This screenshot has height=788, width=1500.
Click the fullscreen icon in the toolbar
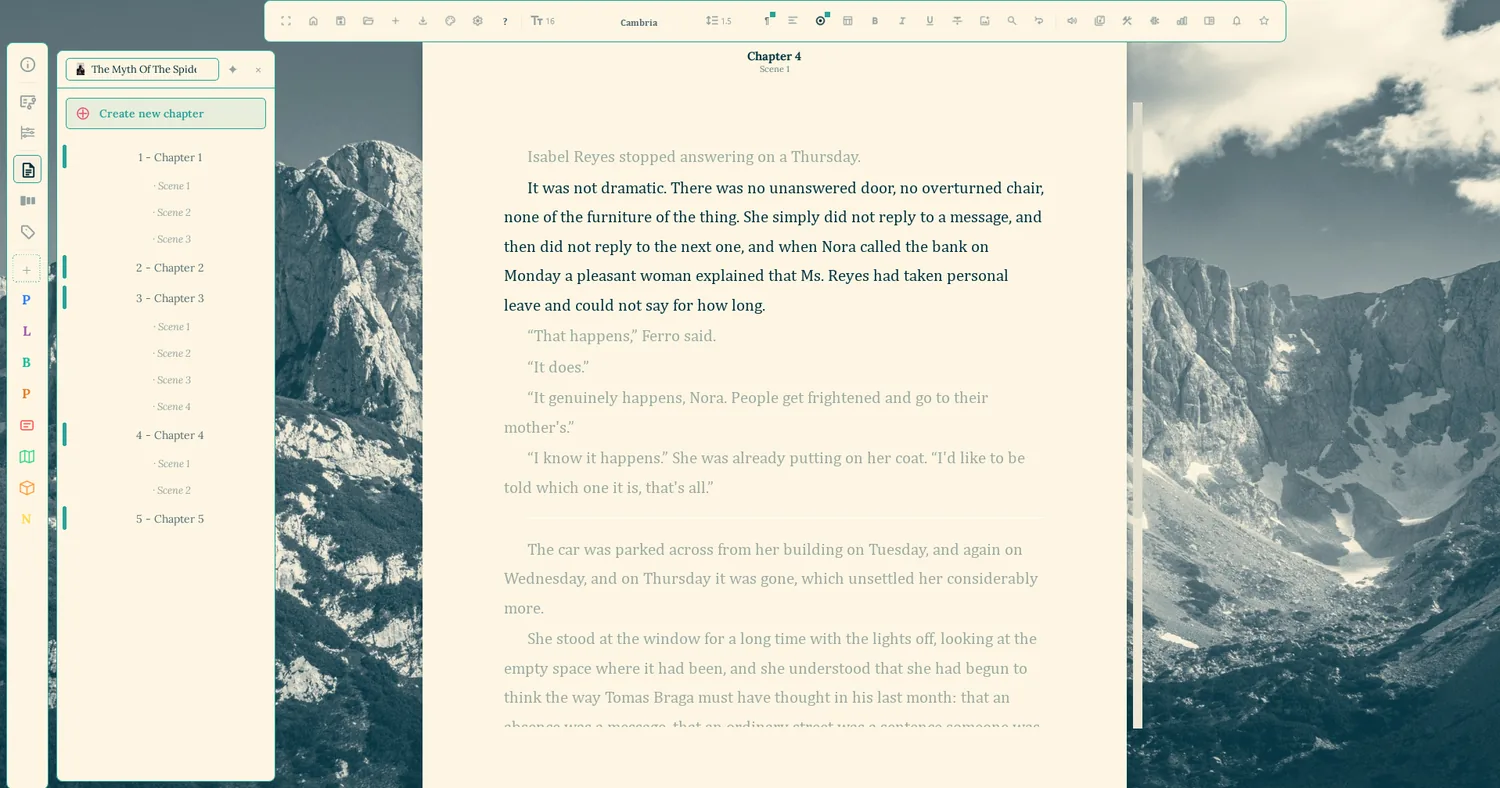[x=286, y=21]
